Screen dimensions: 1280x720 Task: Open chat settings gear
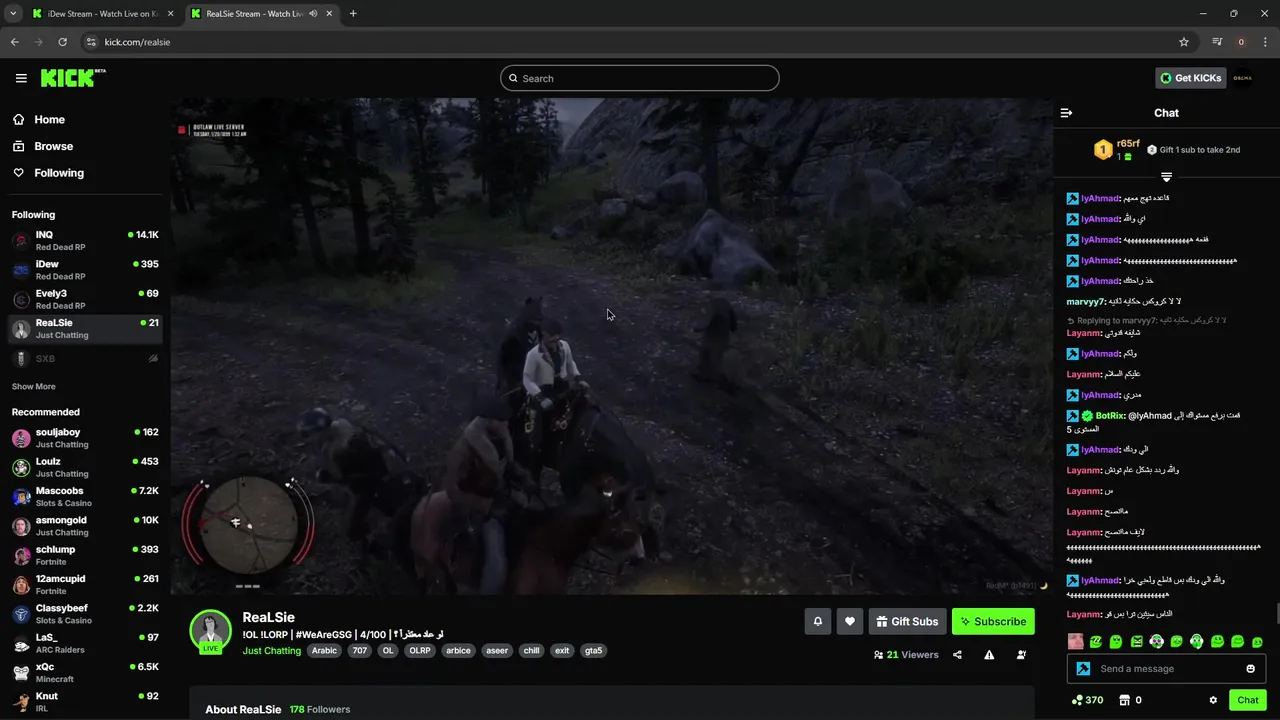(1213, 700)
